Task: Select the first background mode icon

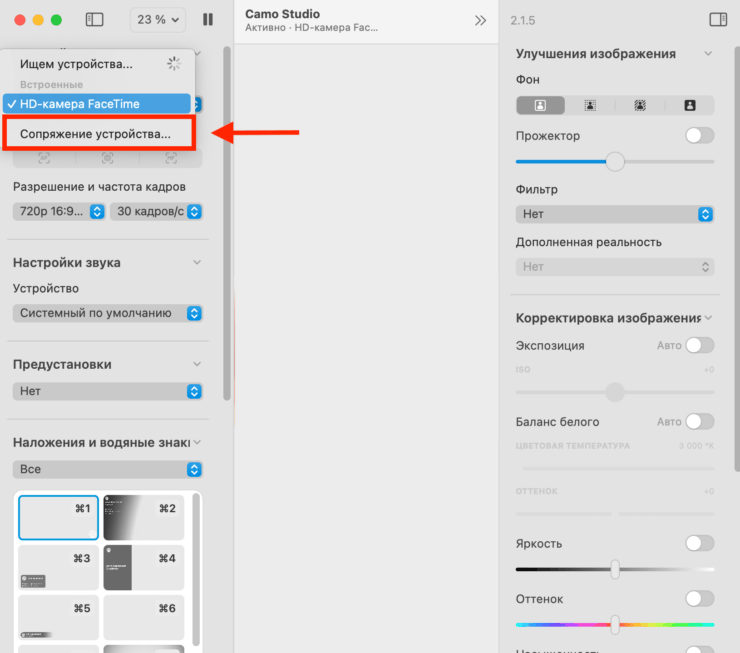Action: point(541,105)
